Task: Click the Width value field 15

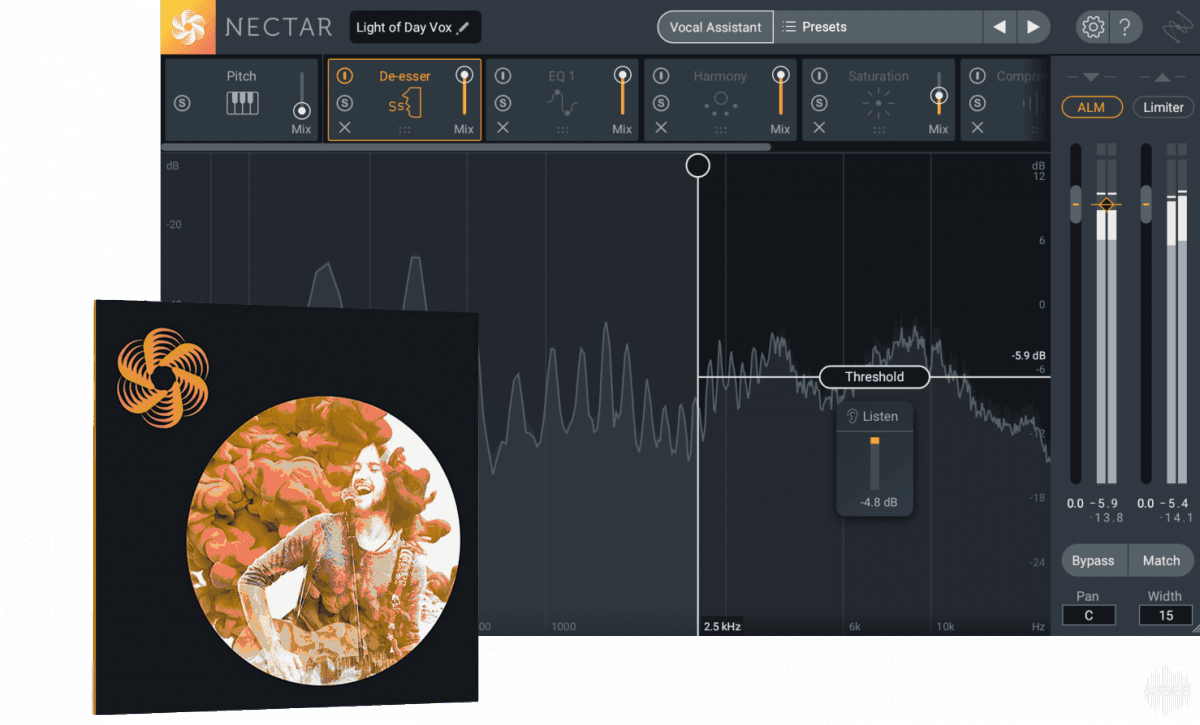Action: (1165, 615)
